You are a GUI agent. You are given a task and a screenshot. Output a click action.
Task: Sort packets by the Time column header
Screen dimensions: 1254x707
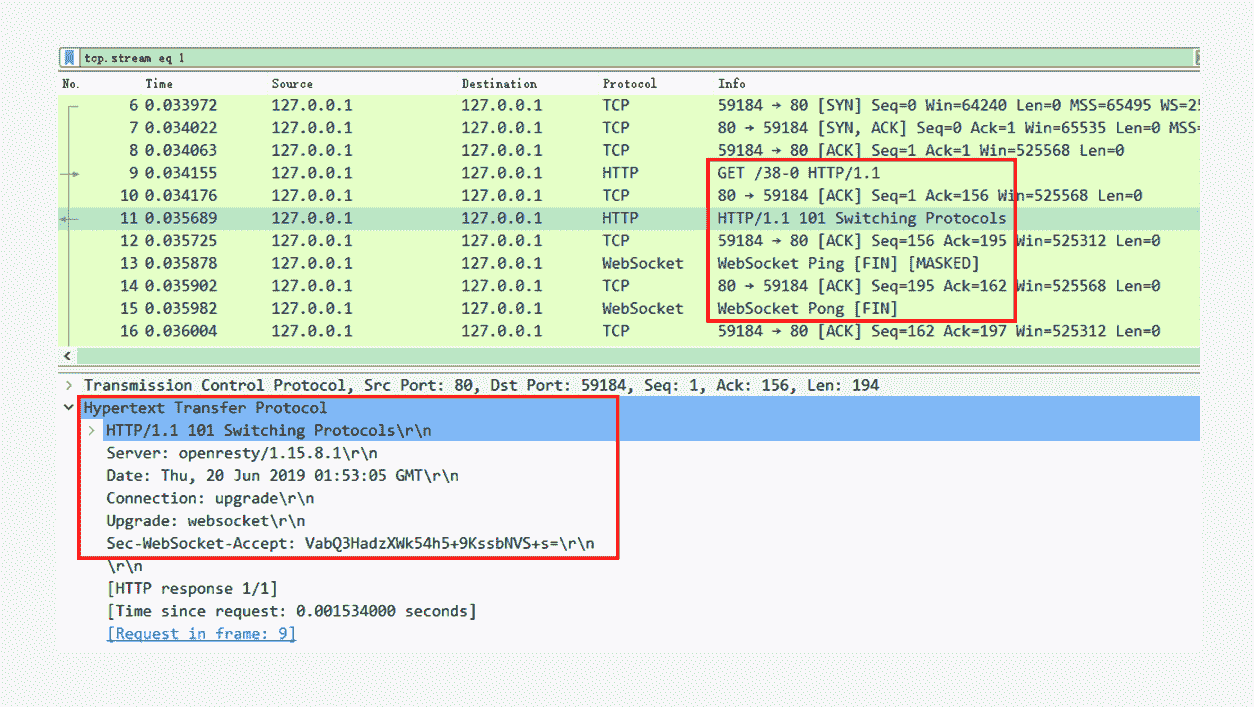point(159,84)
